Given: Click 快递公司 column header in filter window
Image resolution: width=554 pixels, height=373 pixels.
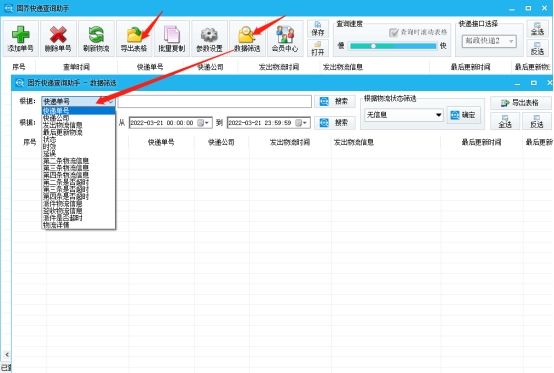Looking at the screenshot, I should click(221, 142).
